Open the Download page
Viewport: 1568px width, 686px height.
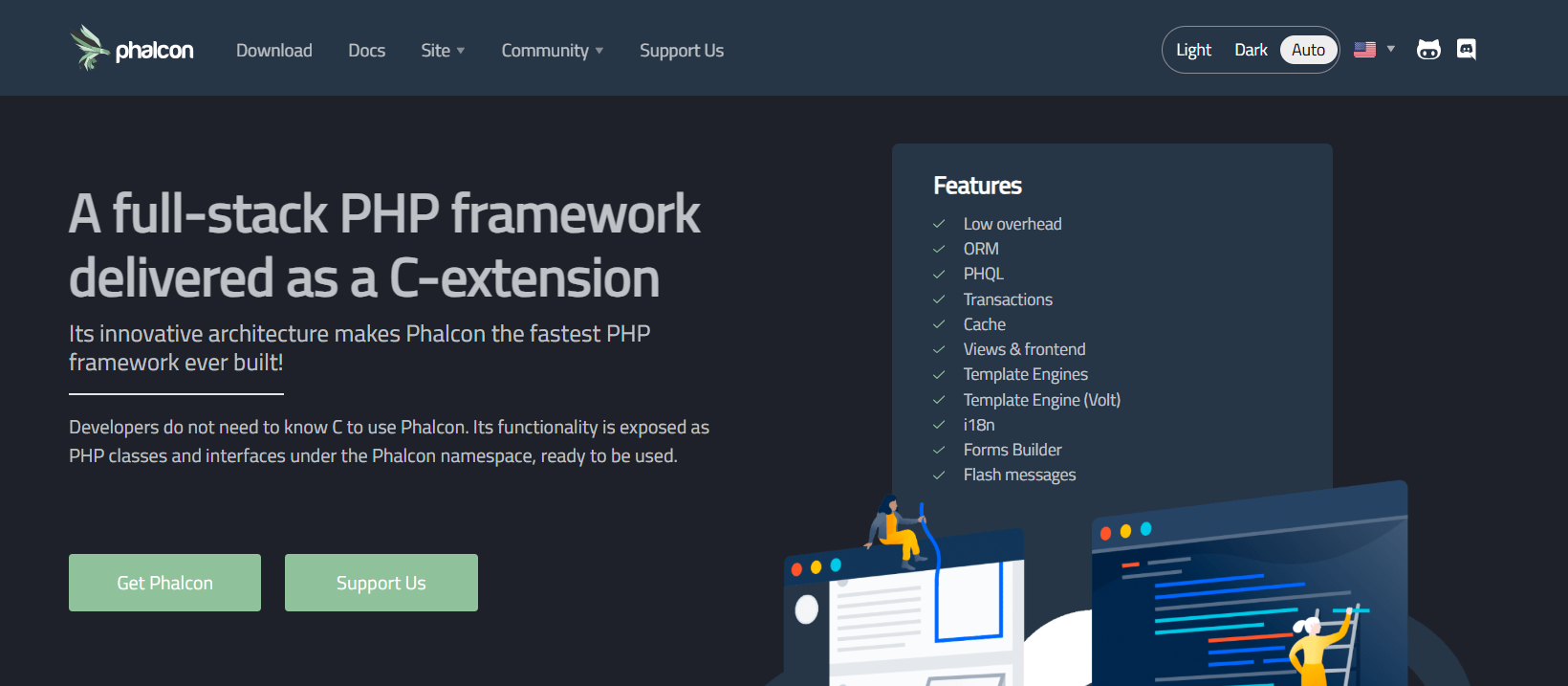coord(274,51)
